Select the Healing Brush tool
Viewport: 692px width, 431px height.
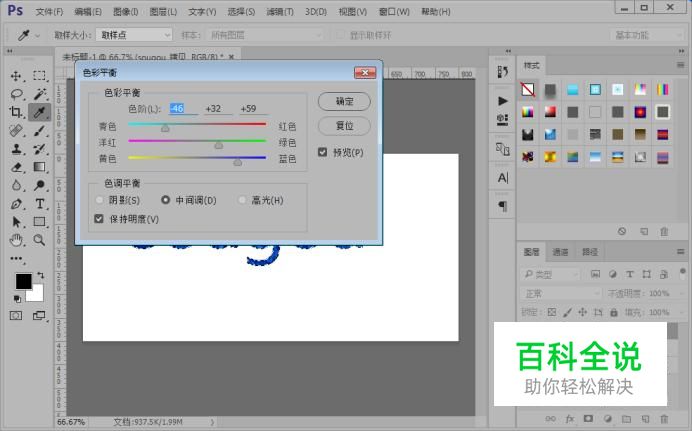(16, 131)
